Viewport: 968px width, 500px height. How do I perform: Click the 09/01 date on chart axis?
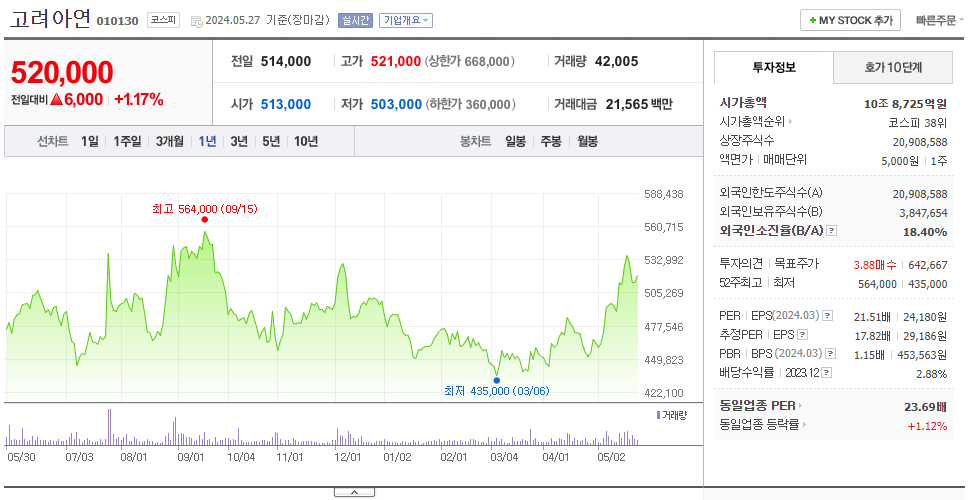[x=191, y=457]
